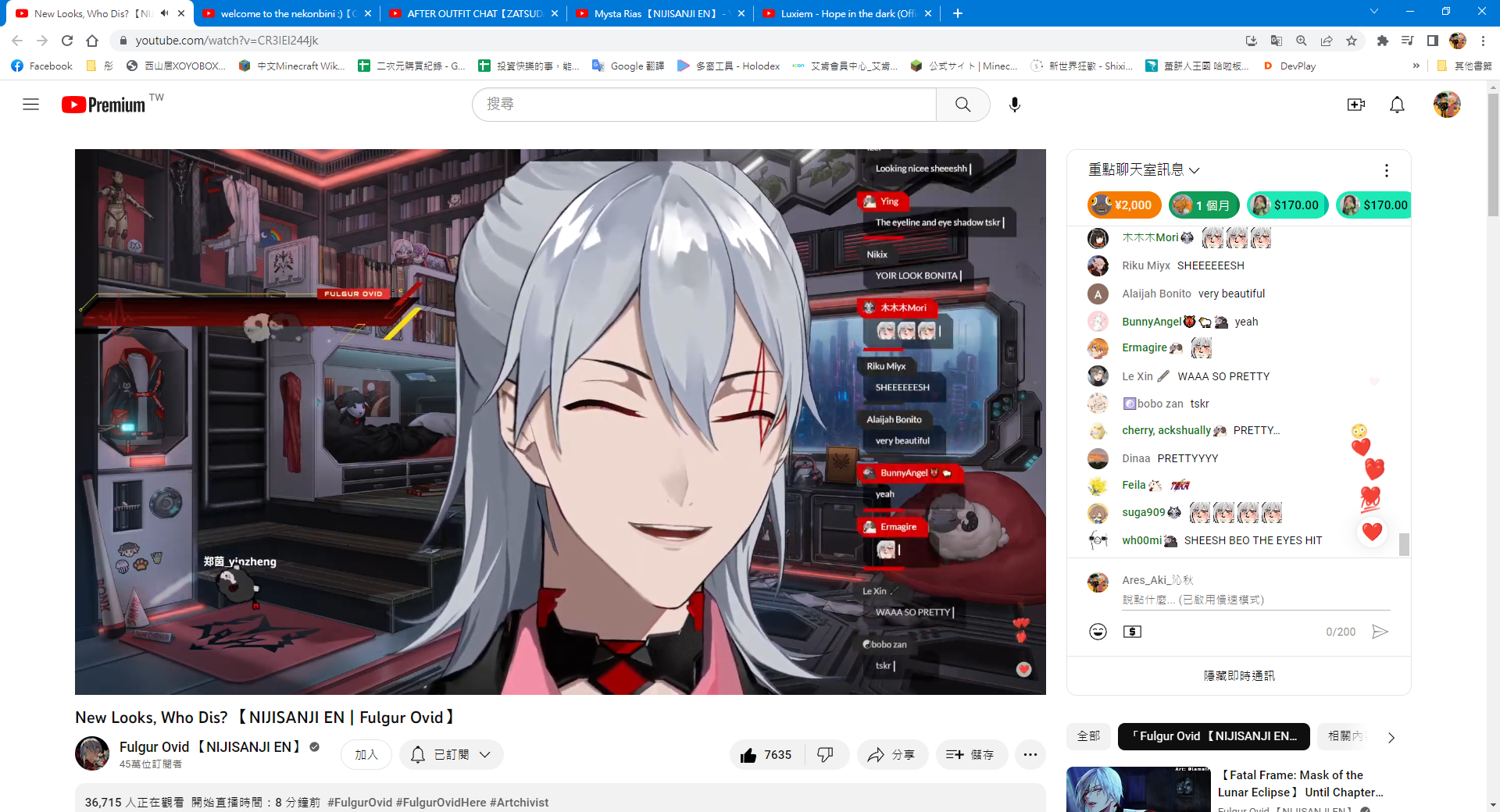Screen dimensions: 1500x812
Task: Reload the current page
Action: [67, 41]
